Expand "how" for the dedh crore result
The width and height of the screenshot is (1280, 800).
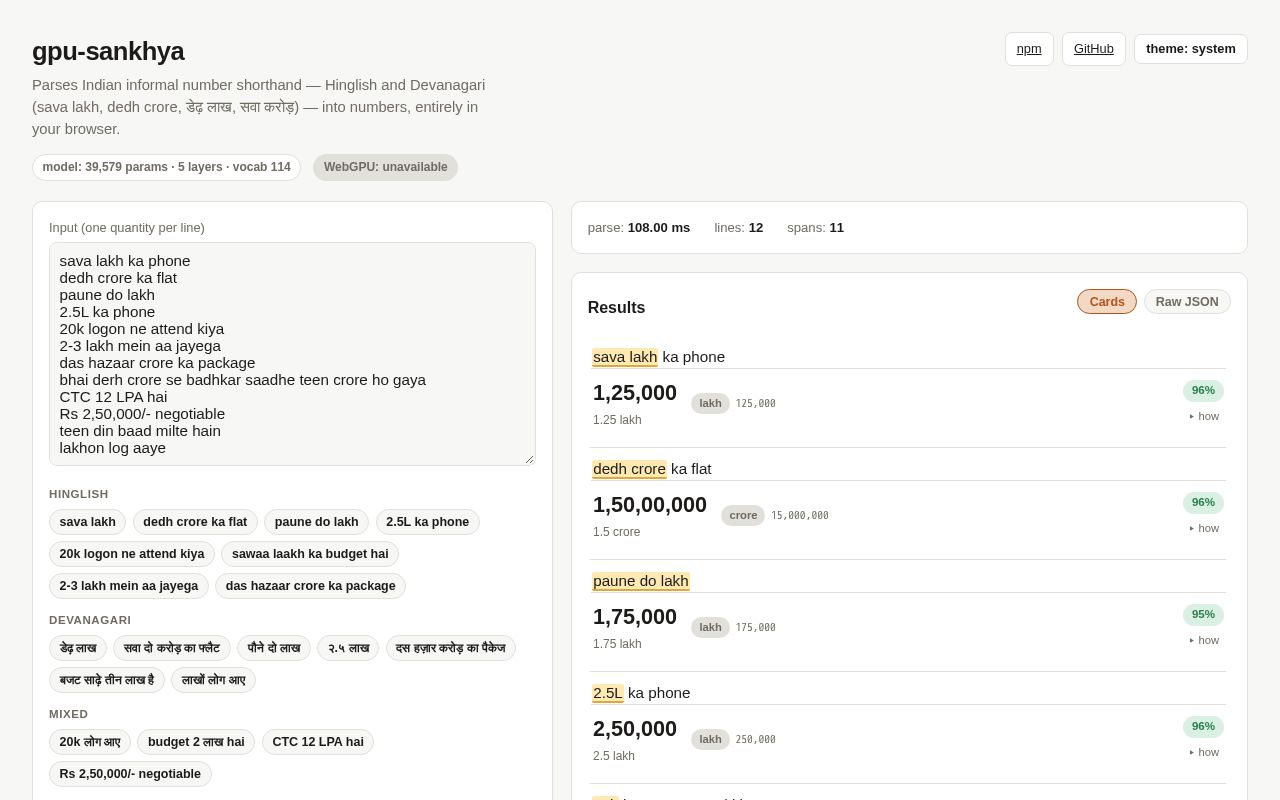(x=1204, y=528)
